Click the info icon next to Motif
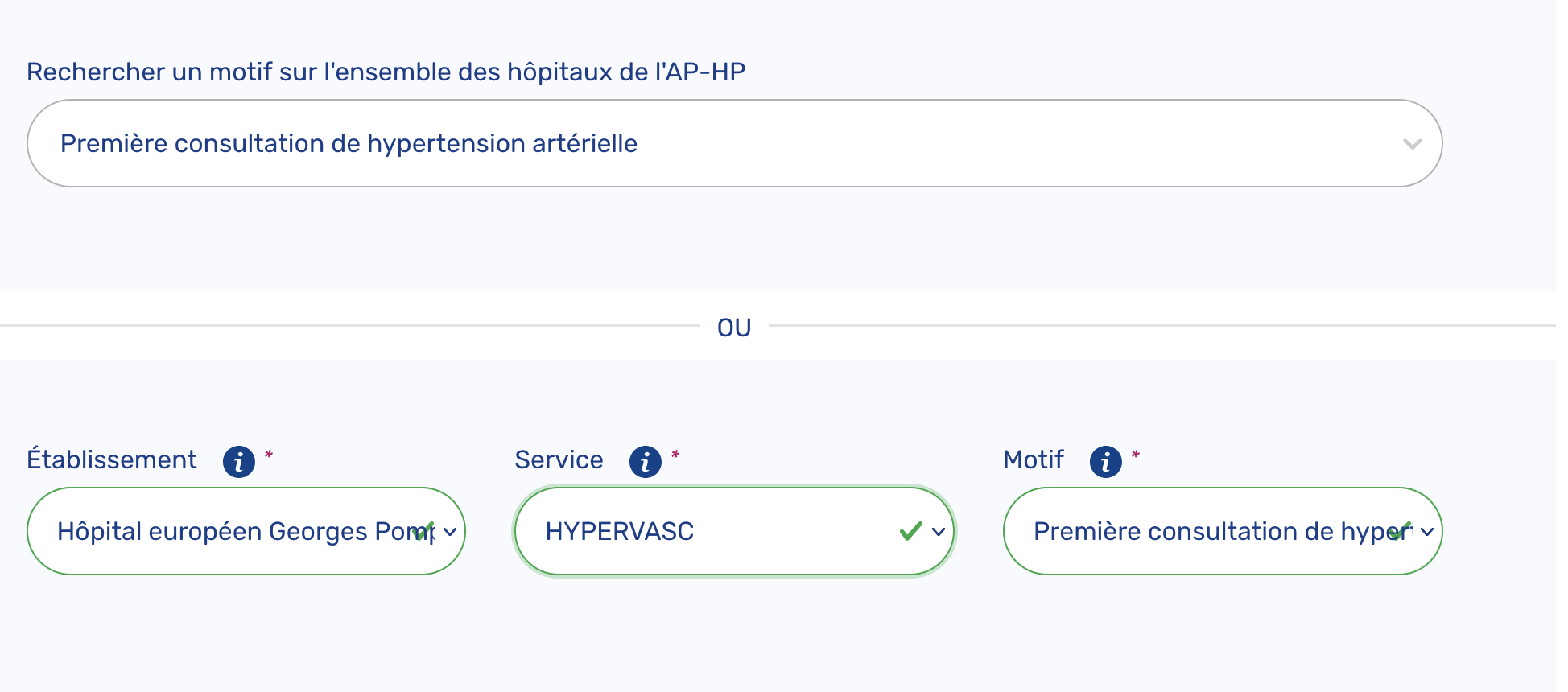 (1106, 462)
